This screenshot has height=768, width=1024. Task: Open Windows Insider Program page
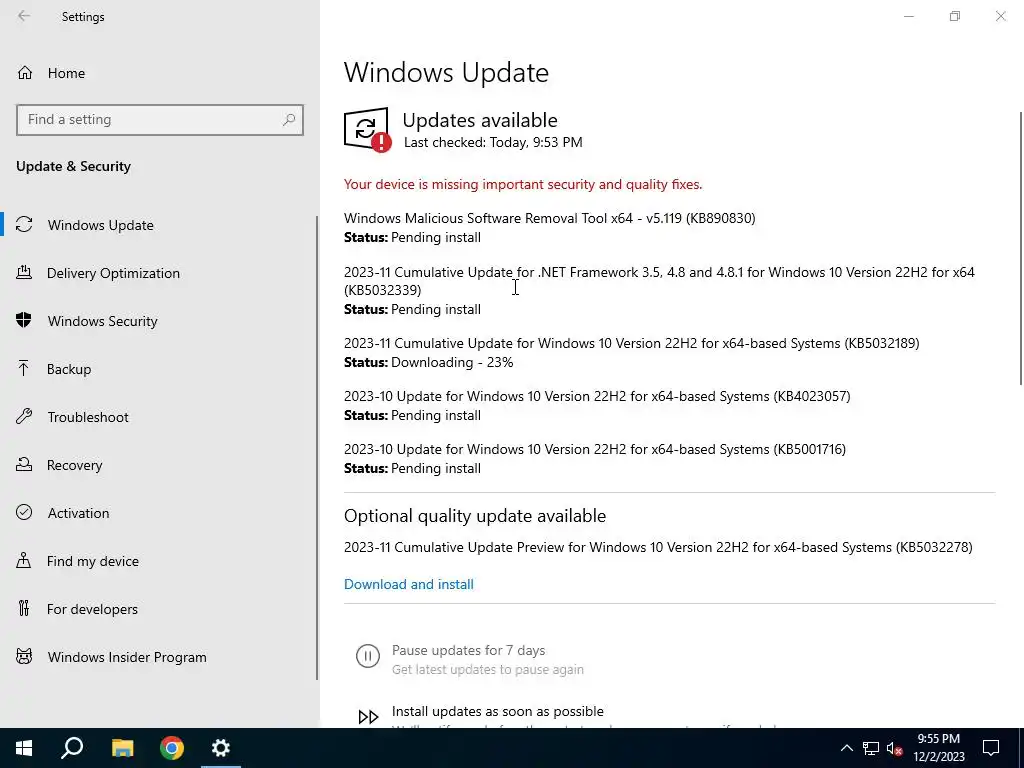click(127, 657)
